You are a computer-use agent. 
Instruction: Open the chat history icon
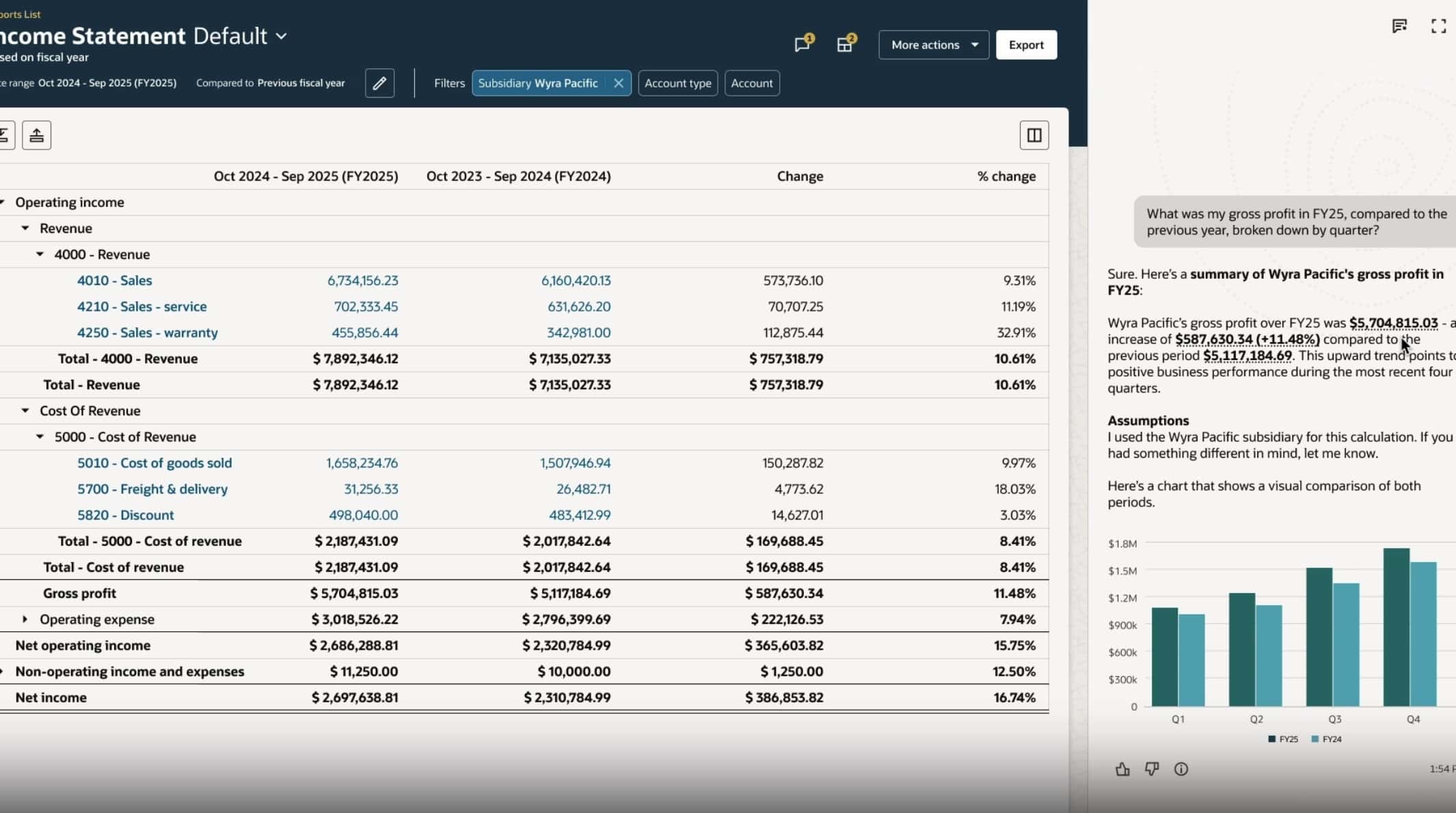[1399, 26]
